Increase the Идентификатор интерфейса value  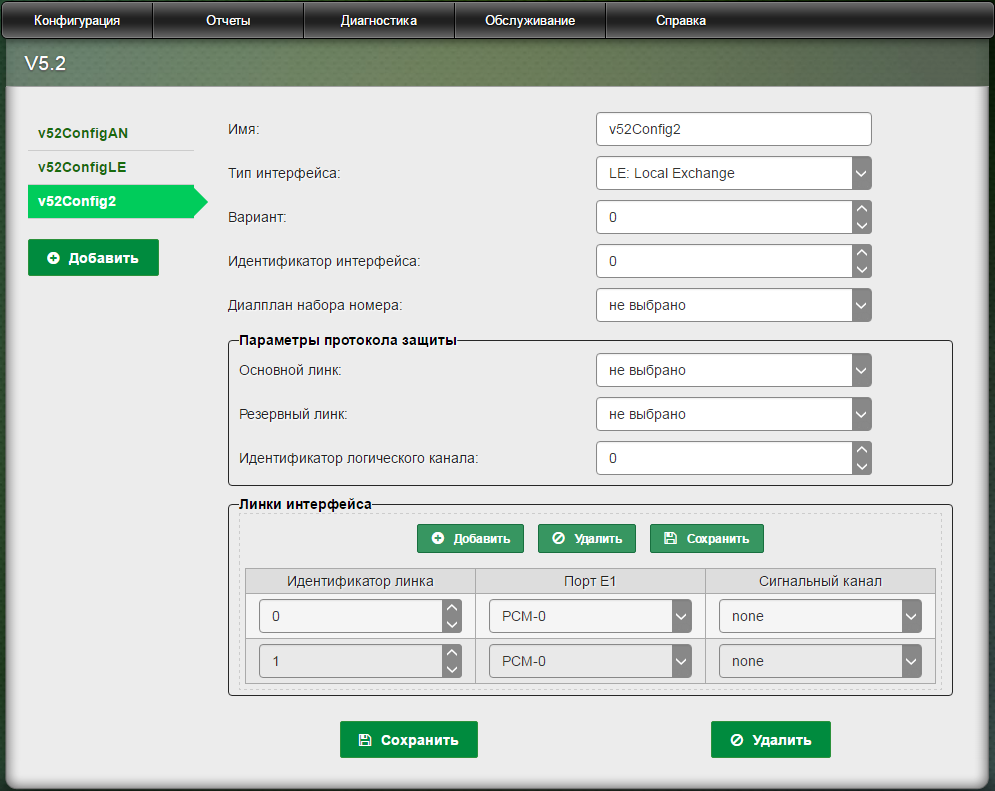862,252
